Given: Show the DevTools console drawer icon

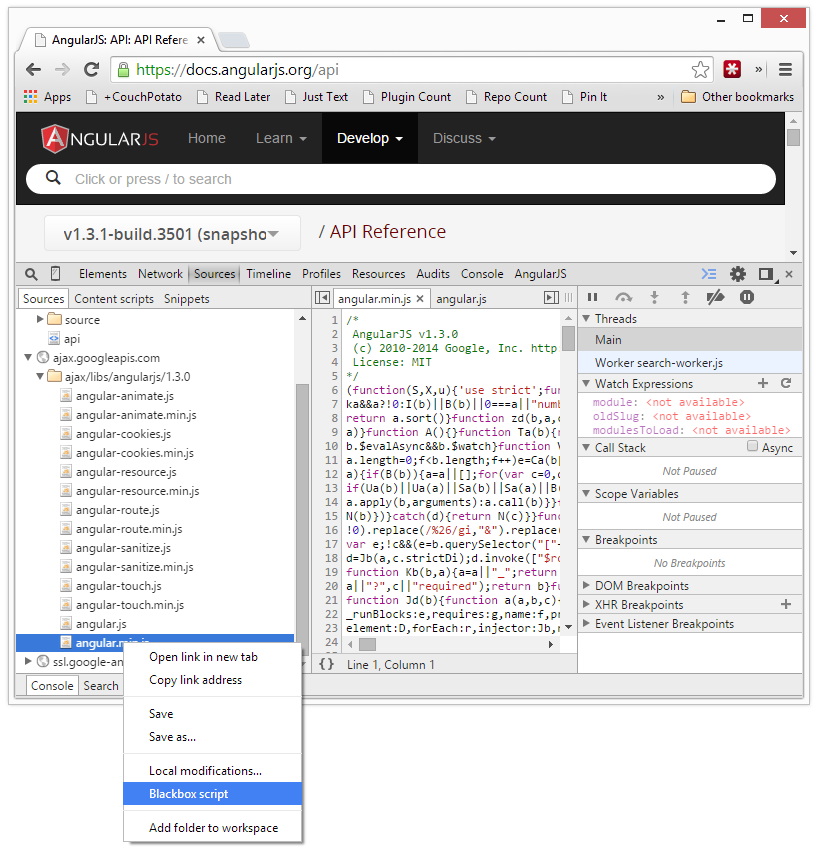Looking at the screenshot, I should click(x=709, y=274).
